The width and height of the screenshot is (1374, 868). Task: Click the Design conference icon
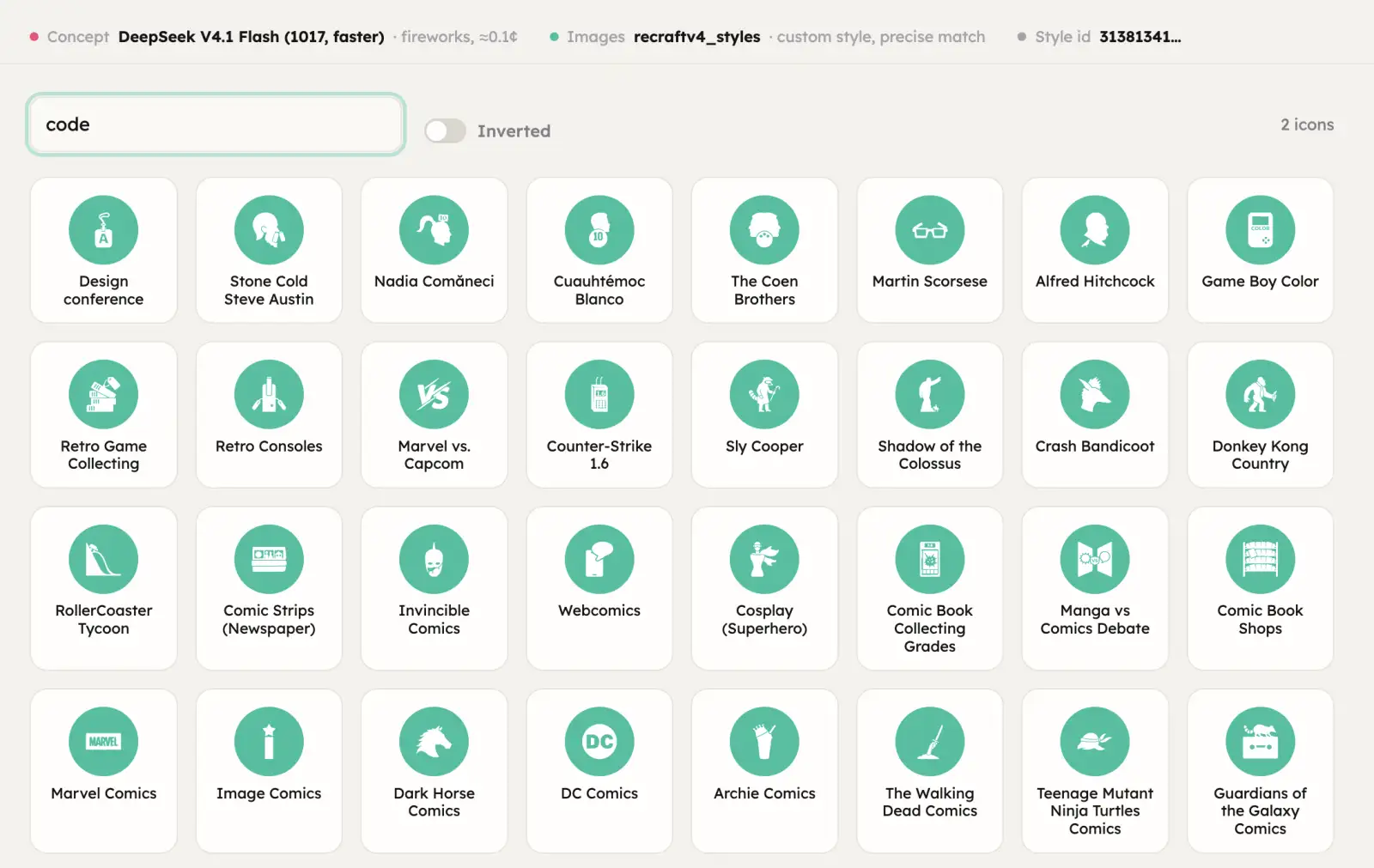coord(103,229)
